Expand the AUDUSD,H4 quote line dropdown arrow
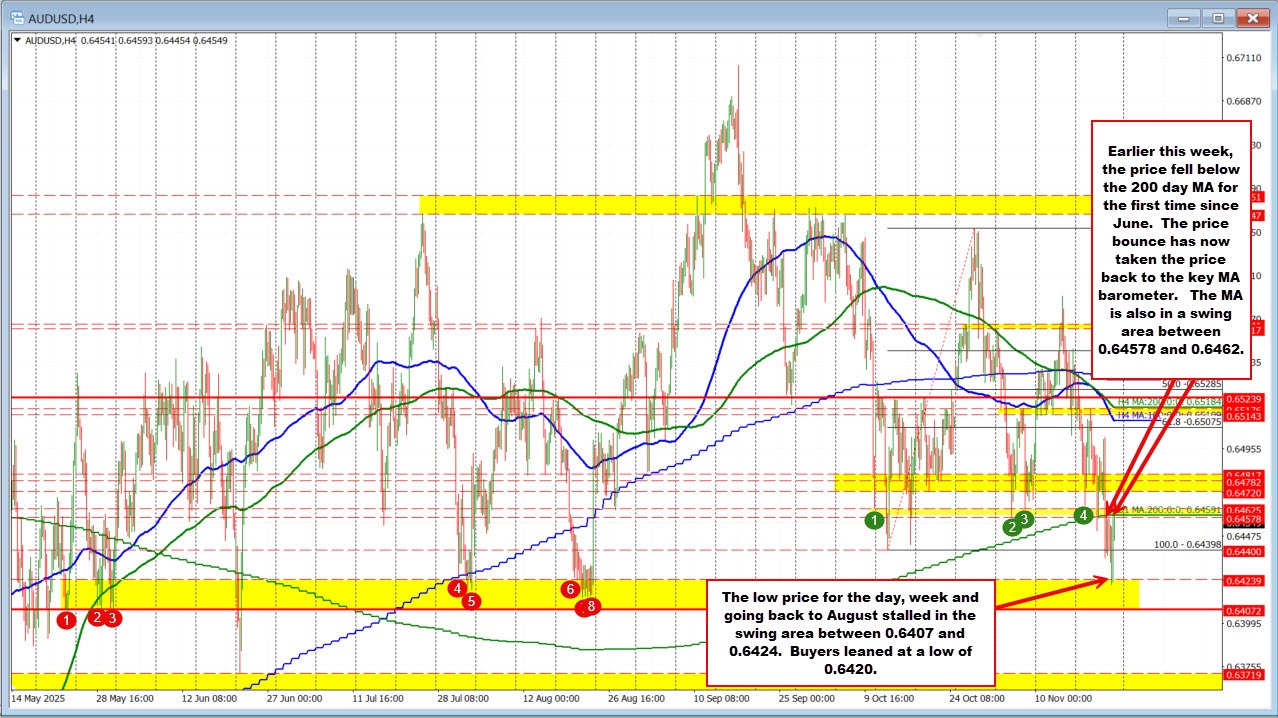This screenshot has width=1278, height=718. (x=15, y=41)
